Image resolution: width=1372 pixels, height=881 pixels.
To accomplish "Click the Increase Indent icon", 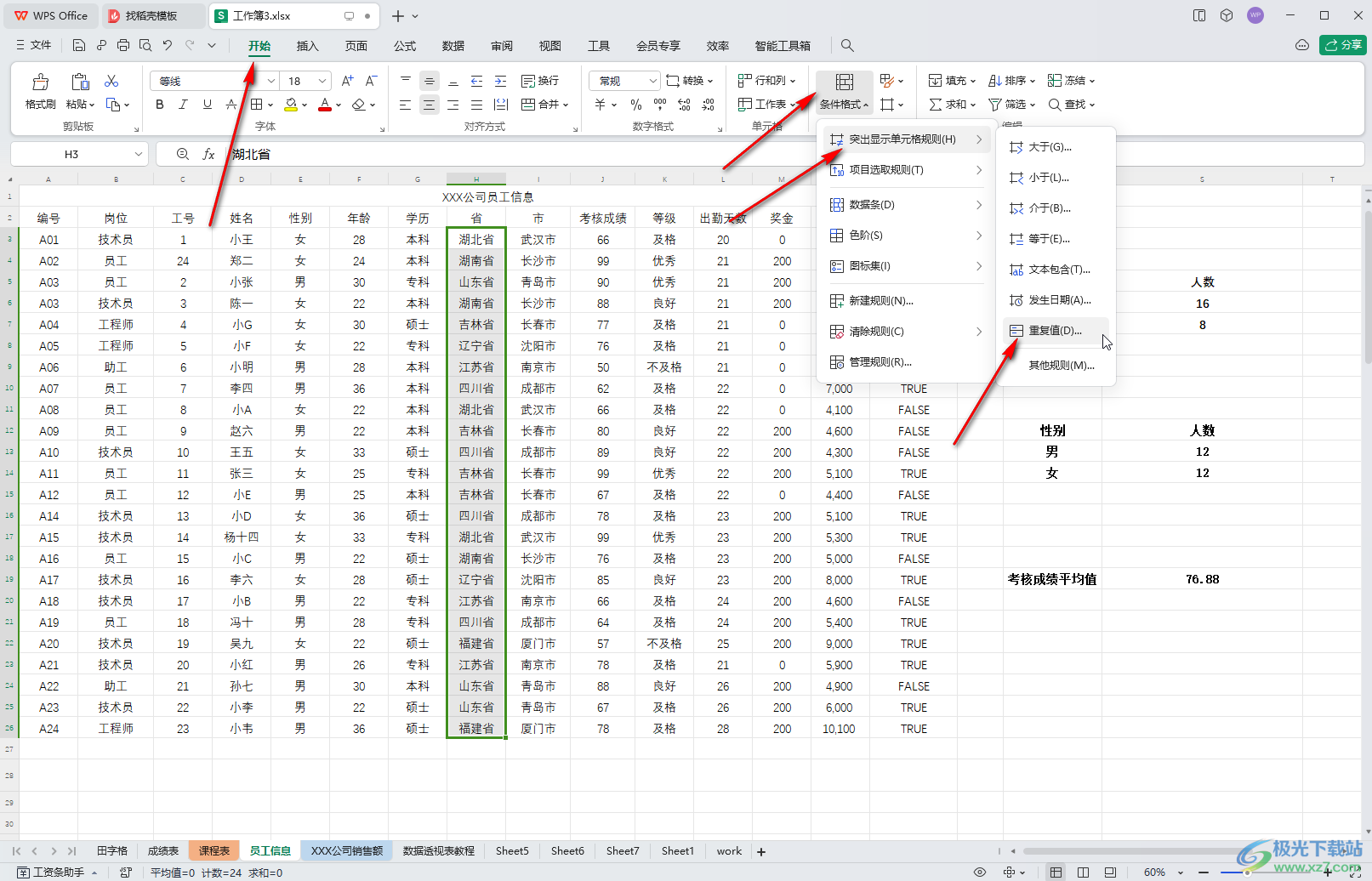I will point(501,81).
